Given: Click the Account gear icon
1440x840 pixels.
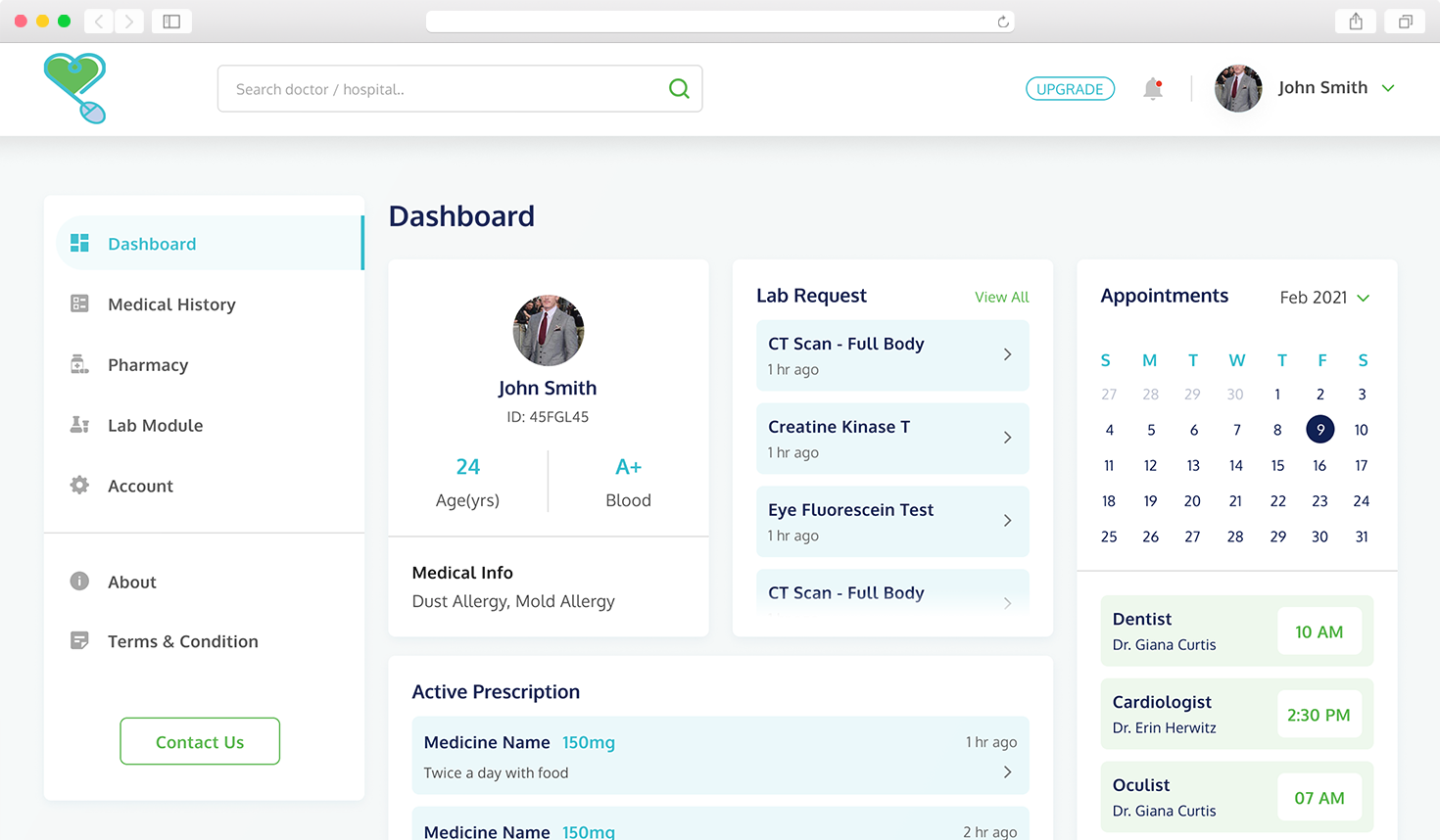Looking at the screenshot, I should [79, 486].
